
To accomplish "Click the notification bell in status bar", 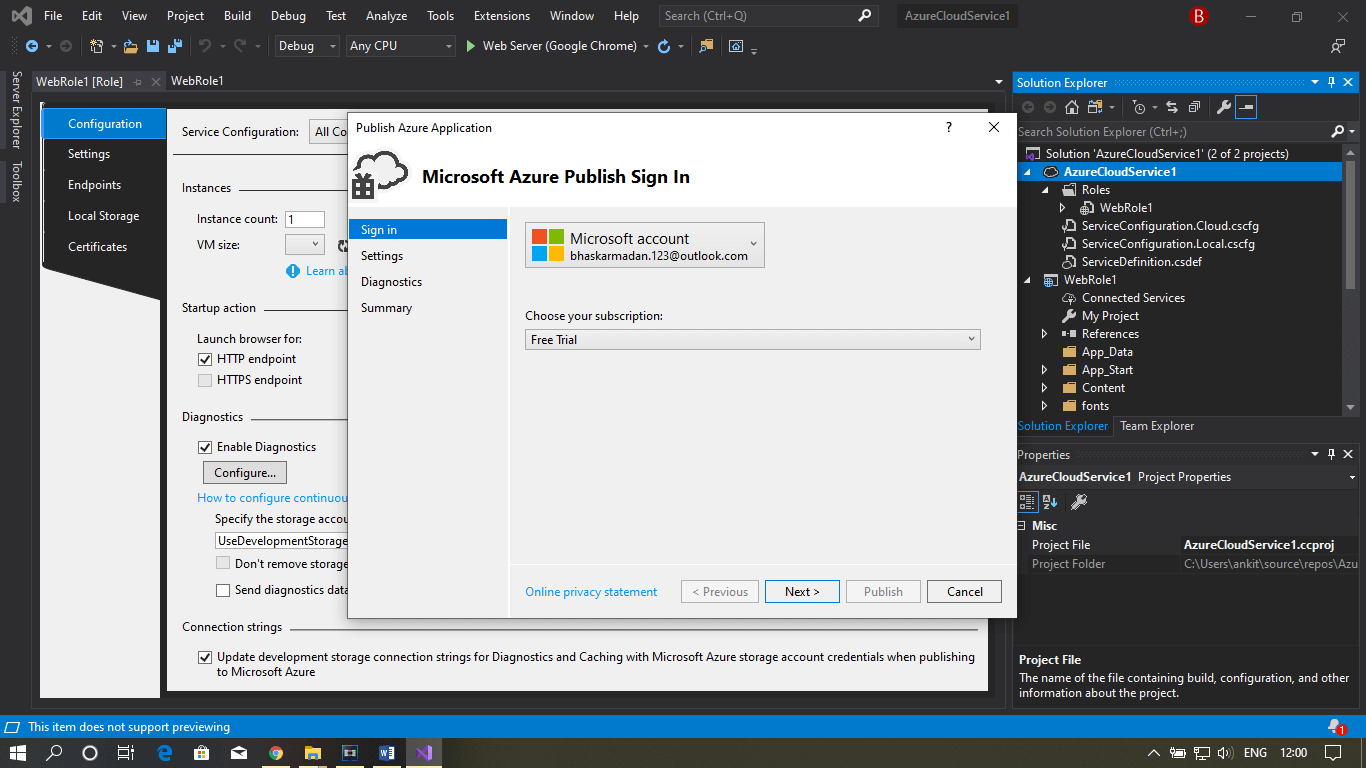I will [1336, 727].
